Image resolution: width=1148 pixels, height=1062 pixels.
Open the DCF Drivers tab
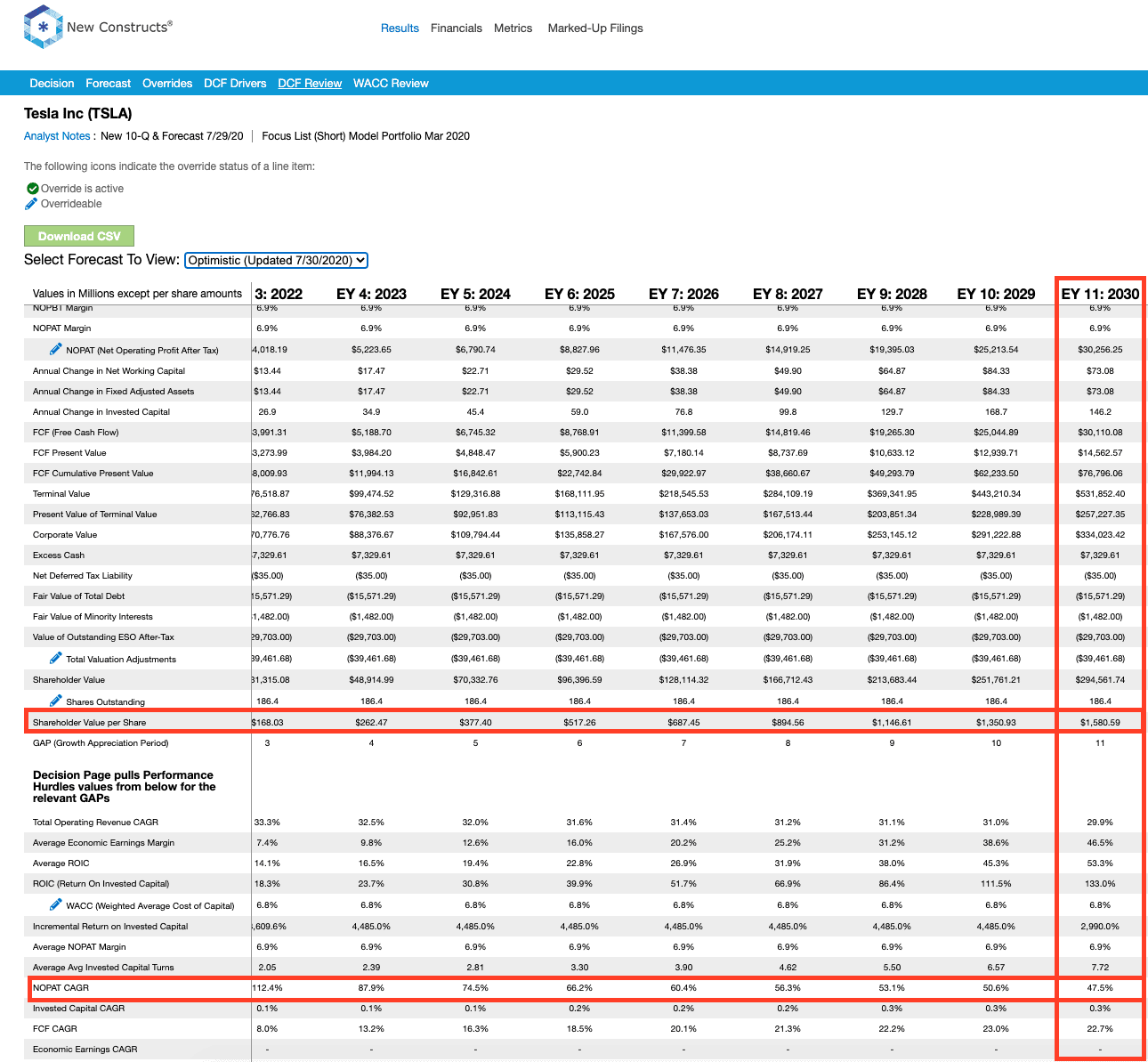coord(235,83)
